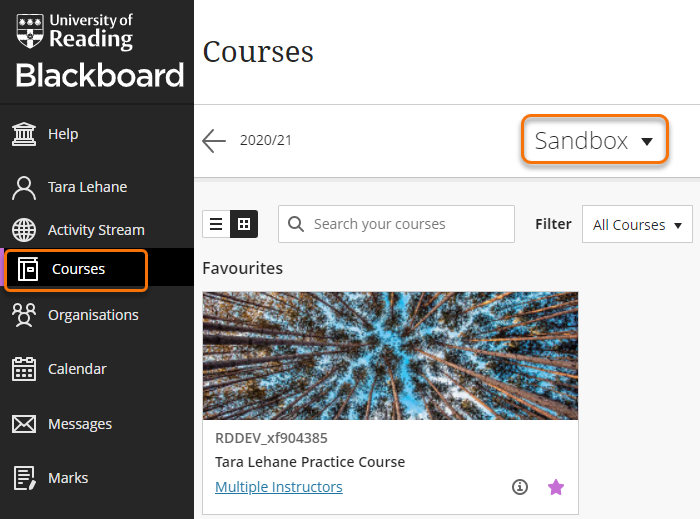Viewport: 700px width, 519px height.
Task: Open Tara Lehane profile icon
Action: pyautogui.click(x=24, y=187)
